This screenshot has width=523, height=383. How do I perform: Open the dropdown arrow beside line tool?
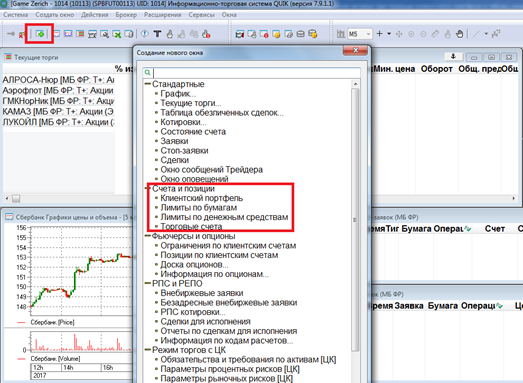[x=486, y=34]
